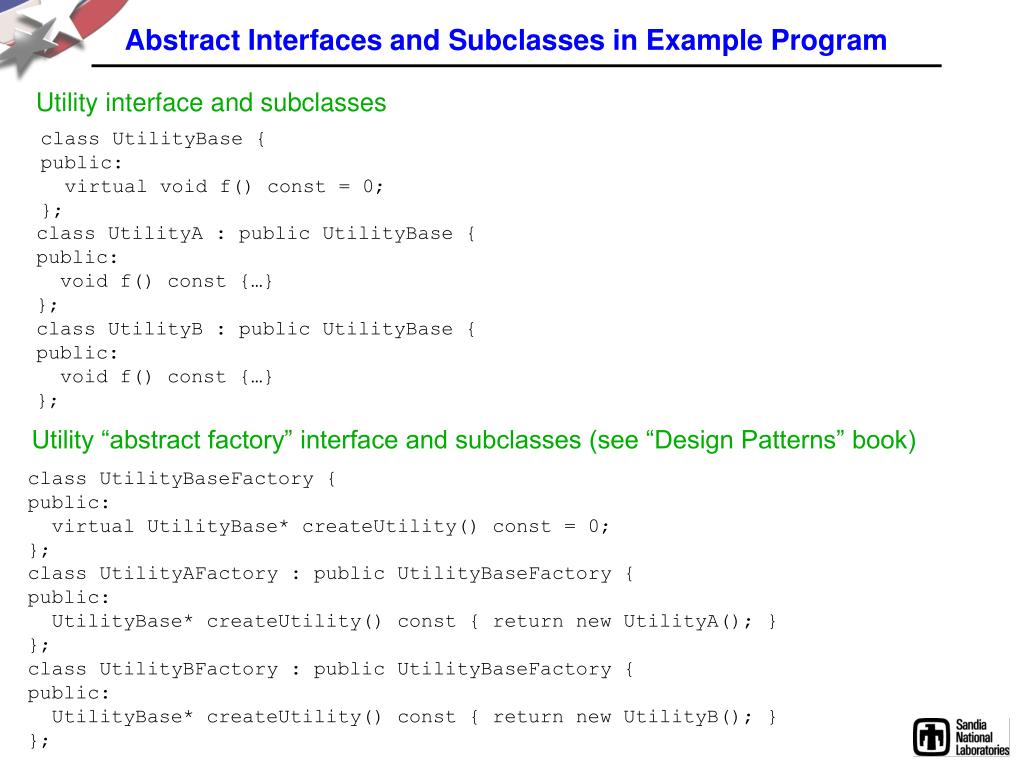1024x768 pixels.
Task: Select the heading 'Utility interface and subclasses'
Action: click(211, 103)
